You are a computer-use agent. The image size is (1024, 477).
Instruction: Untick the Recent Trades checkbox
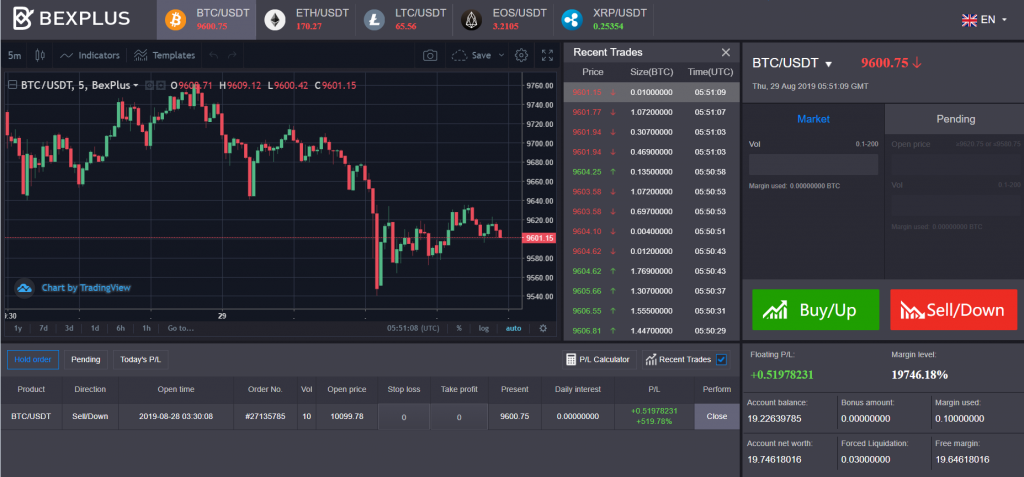click(722, 359)
